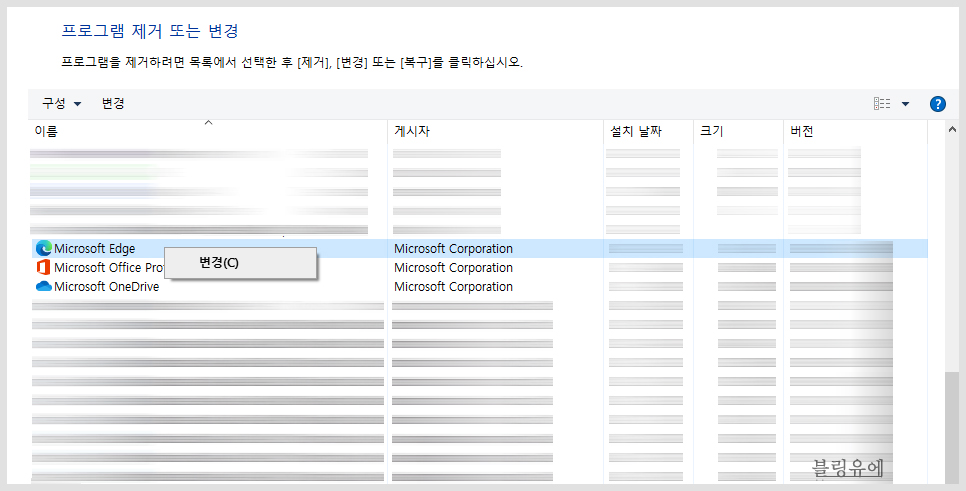Click the vertical scrollbar thumb

coord(952,427)
